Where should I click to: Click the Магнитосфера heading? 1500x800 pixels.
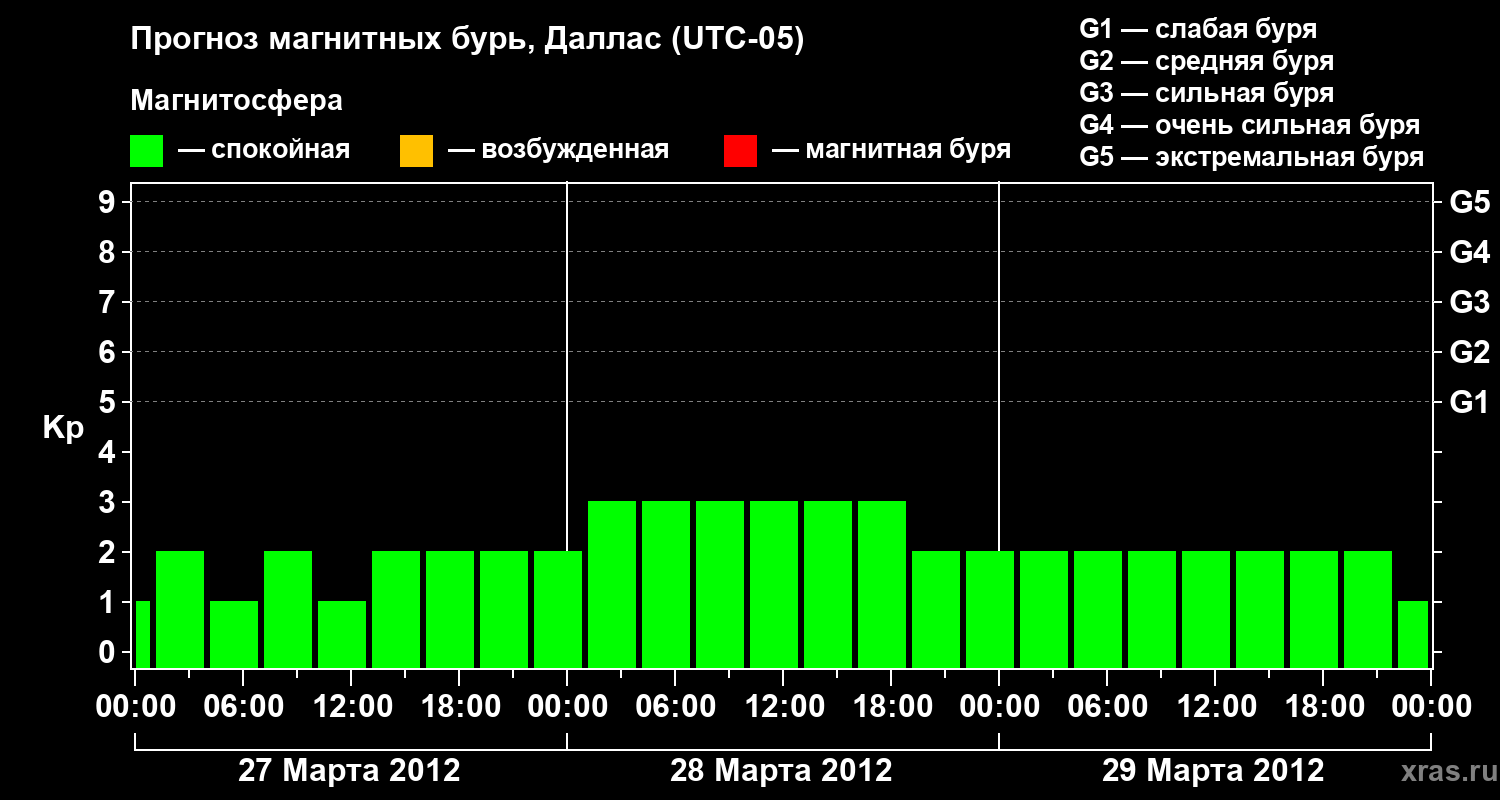tap(236, 101)
